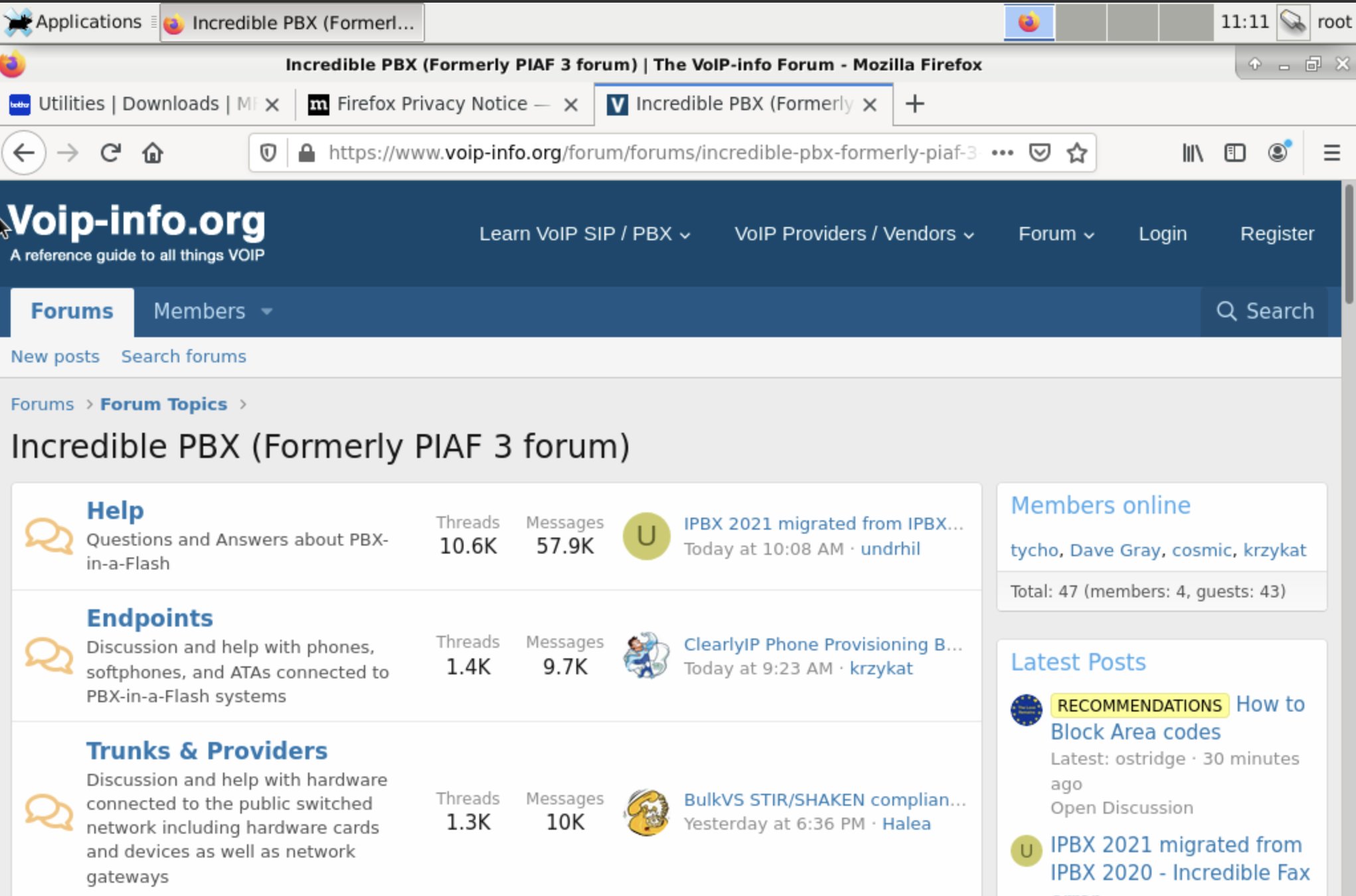Expand the Forum dropdown menu
Viewport: 1356px width, 896px height.
coord(1056,234)
